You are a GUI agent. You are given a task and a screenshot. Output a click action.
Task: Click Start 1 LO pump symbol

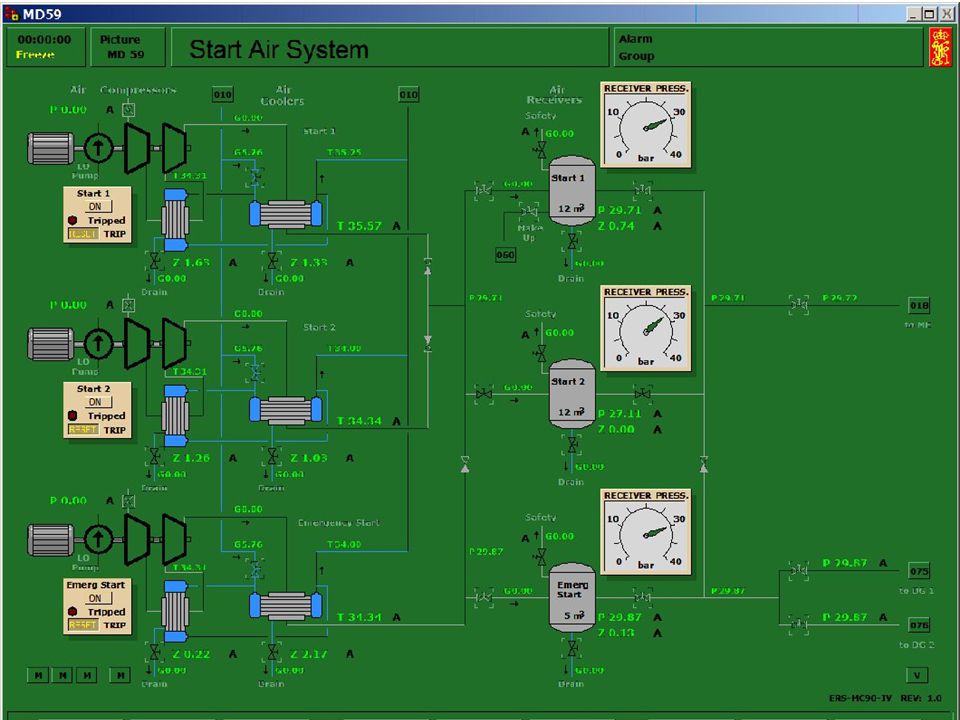coord(98,148)
